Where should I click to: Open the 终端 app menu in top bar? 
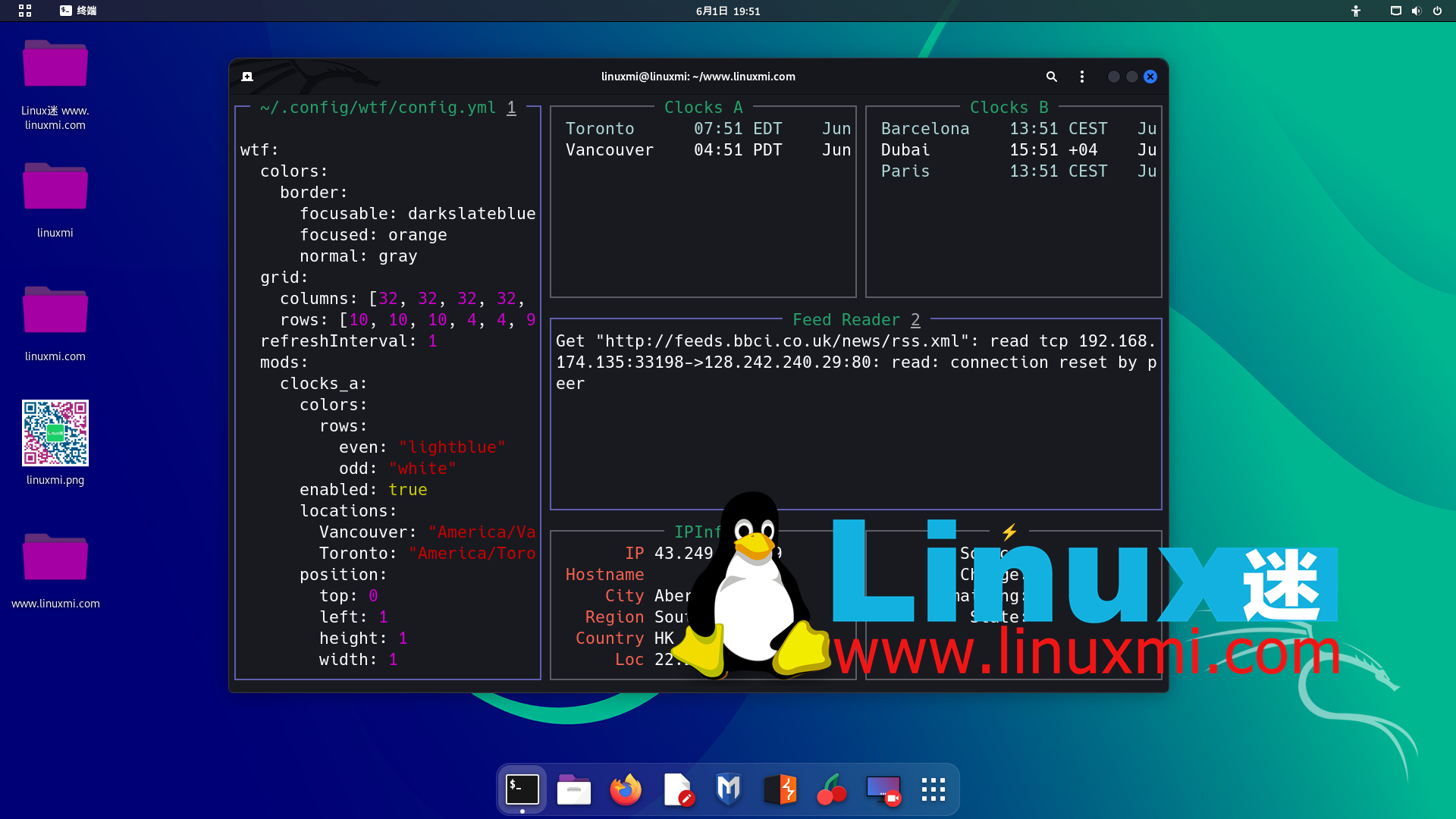point(79,11)
